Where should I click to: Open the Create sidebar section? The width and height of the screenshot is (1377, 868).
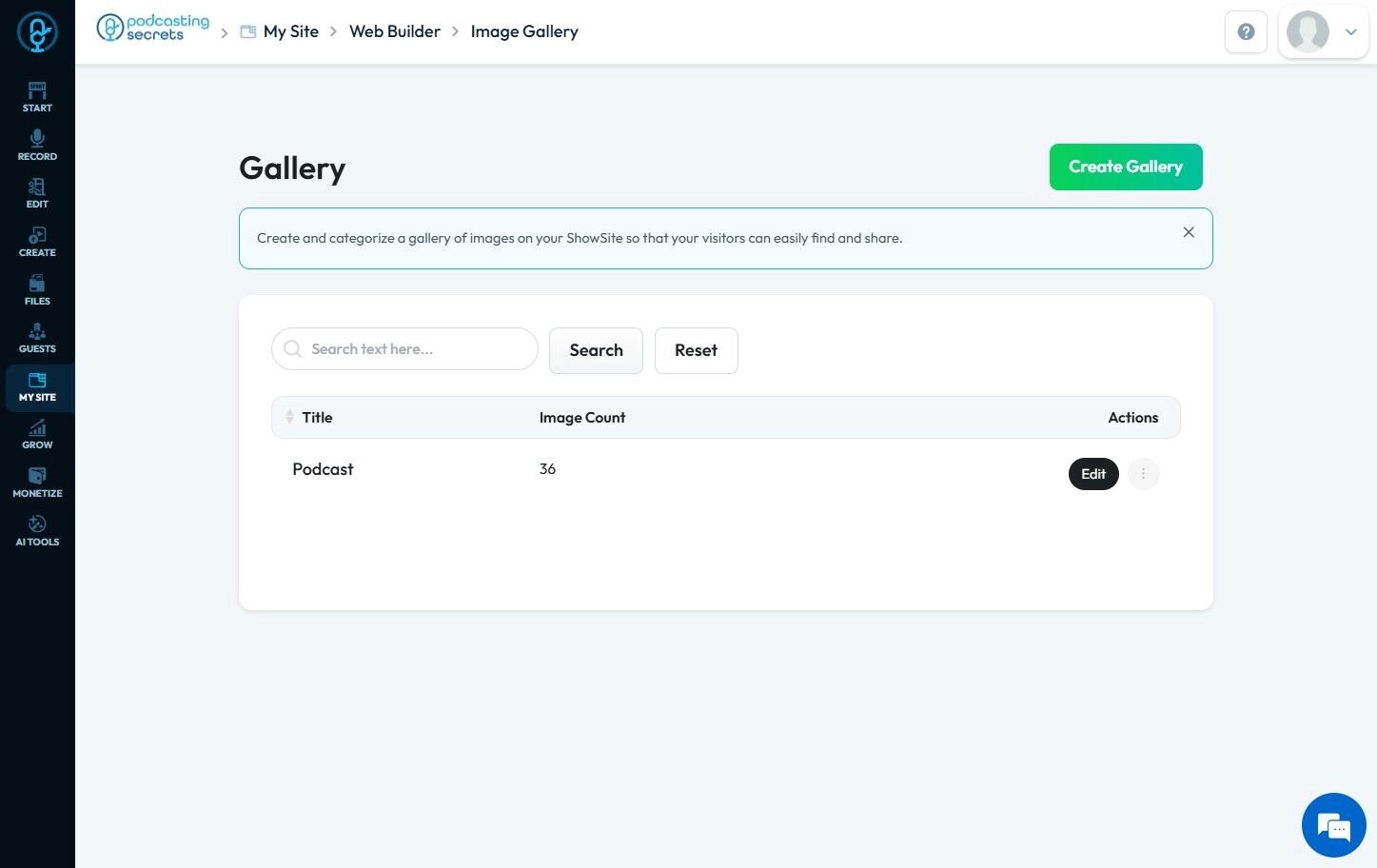tap(37, 242)
